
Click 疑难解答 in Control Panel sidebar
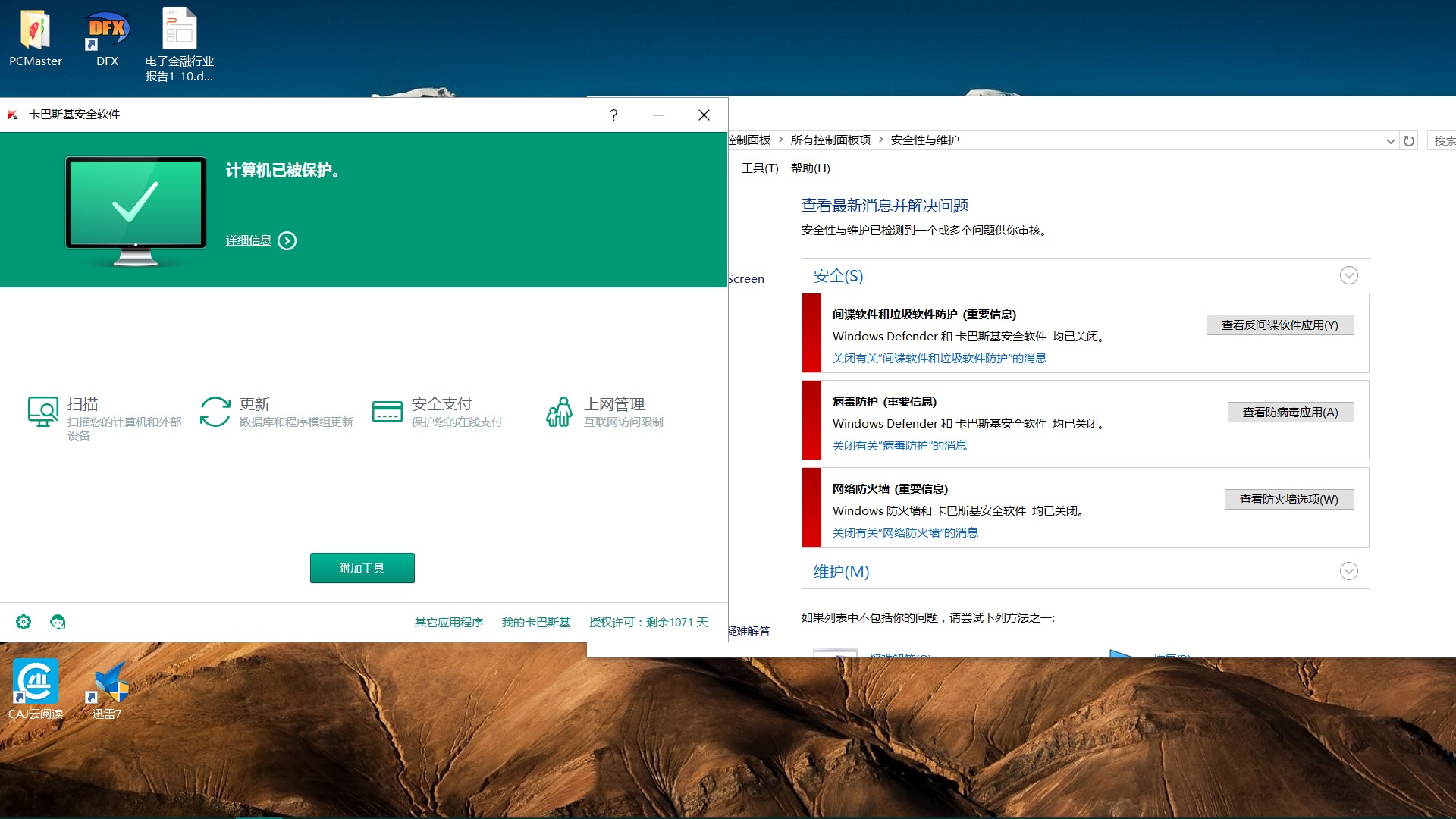pyautogui.click(x=749, y=631)
